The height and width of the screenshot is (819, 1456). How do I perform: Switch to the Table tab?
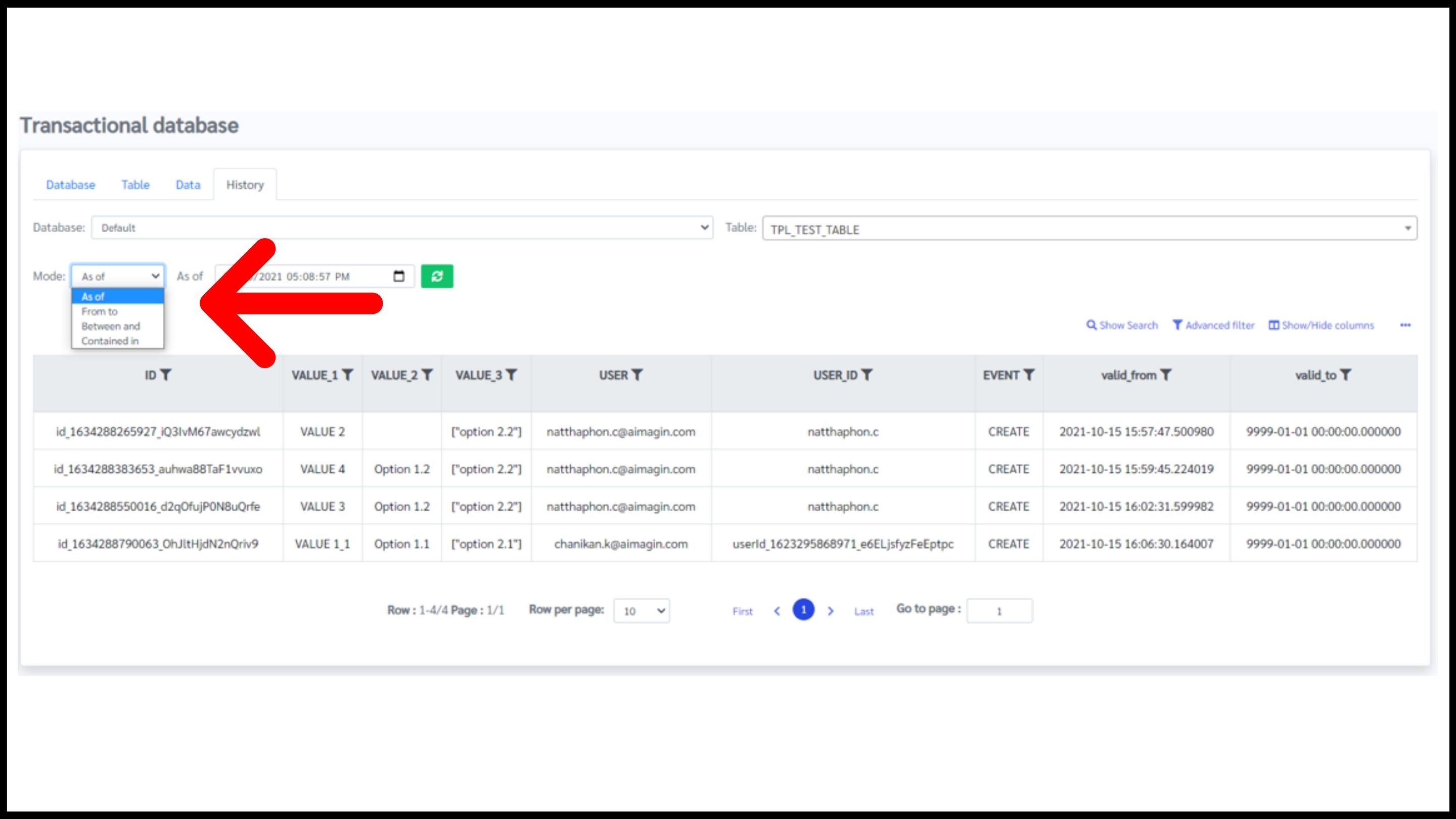click(x=135, y=185)
